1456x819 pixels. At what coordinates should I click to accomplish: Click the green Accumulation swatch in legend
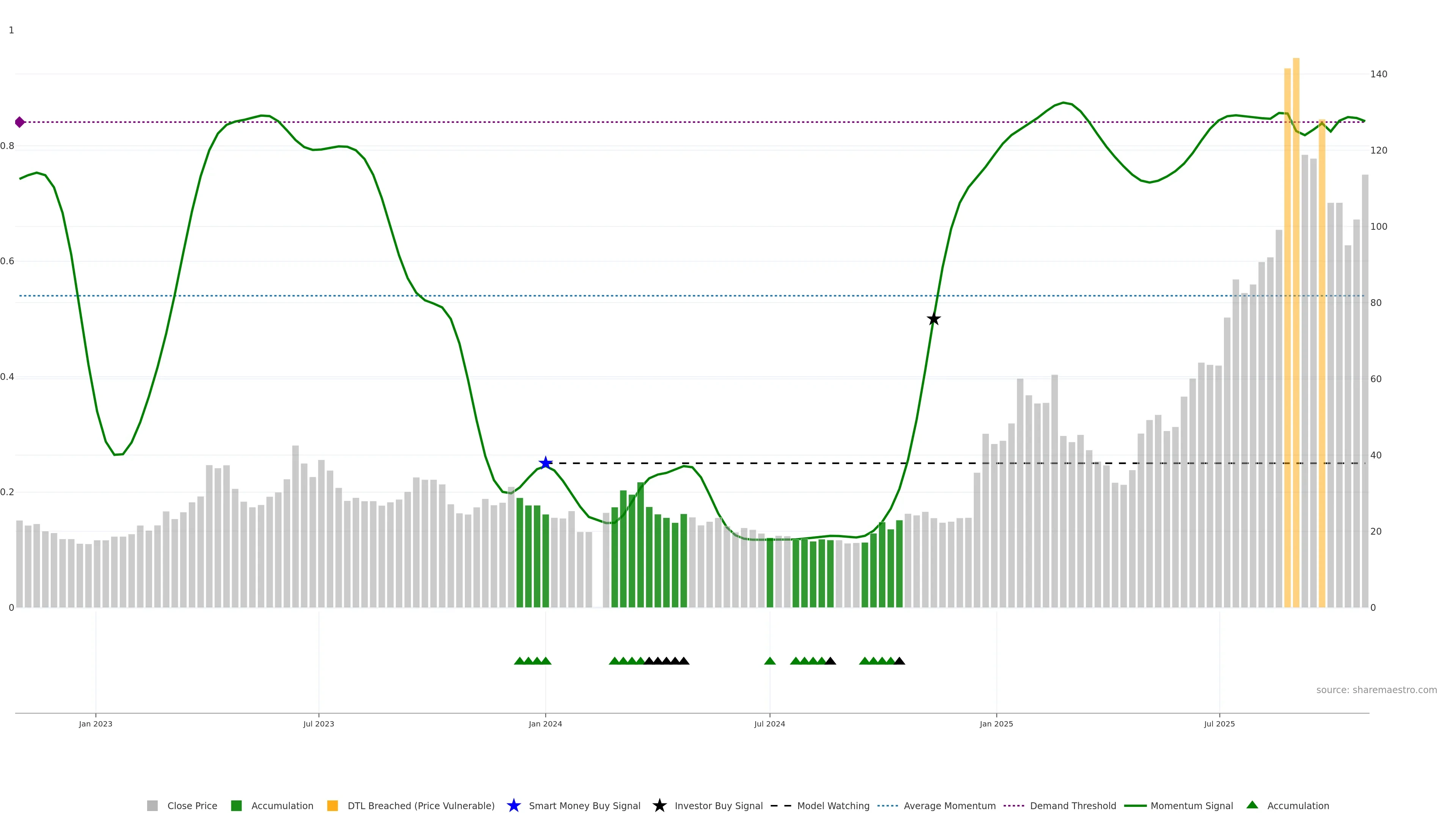236,806
